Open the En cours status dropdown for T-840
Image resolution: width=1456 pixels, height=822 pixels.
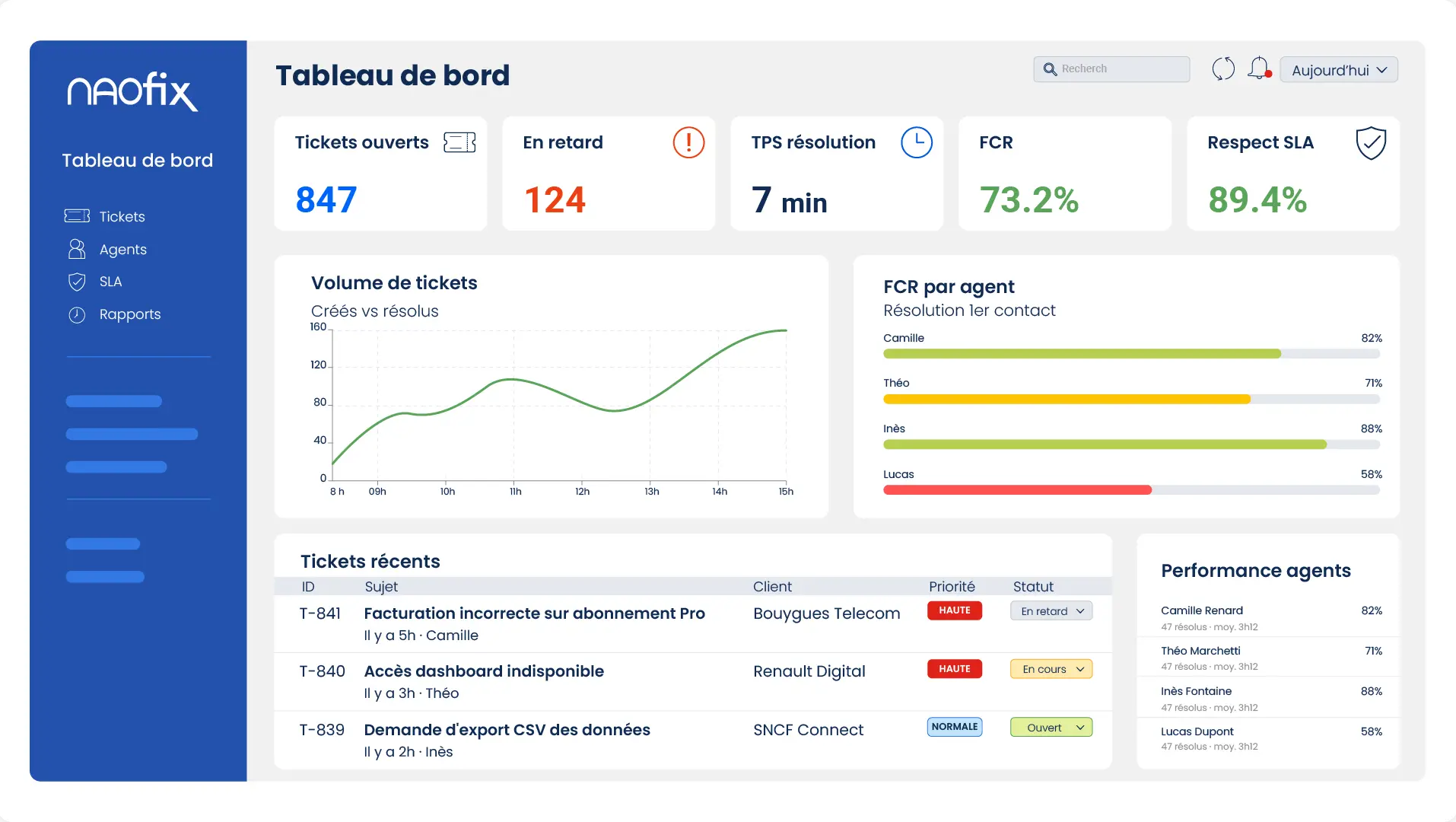tap(1051, 669)
